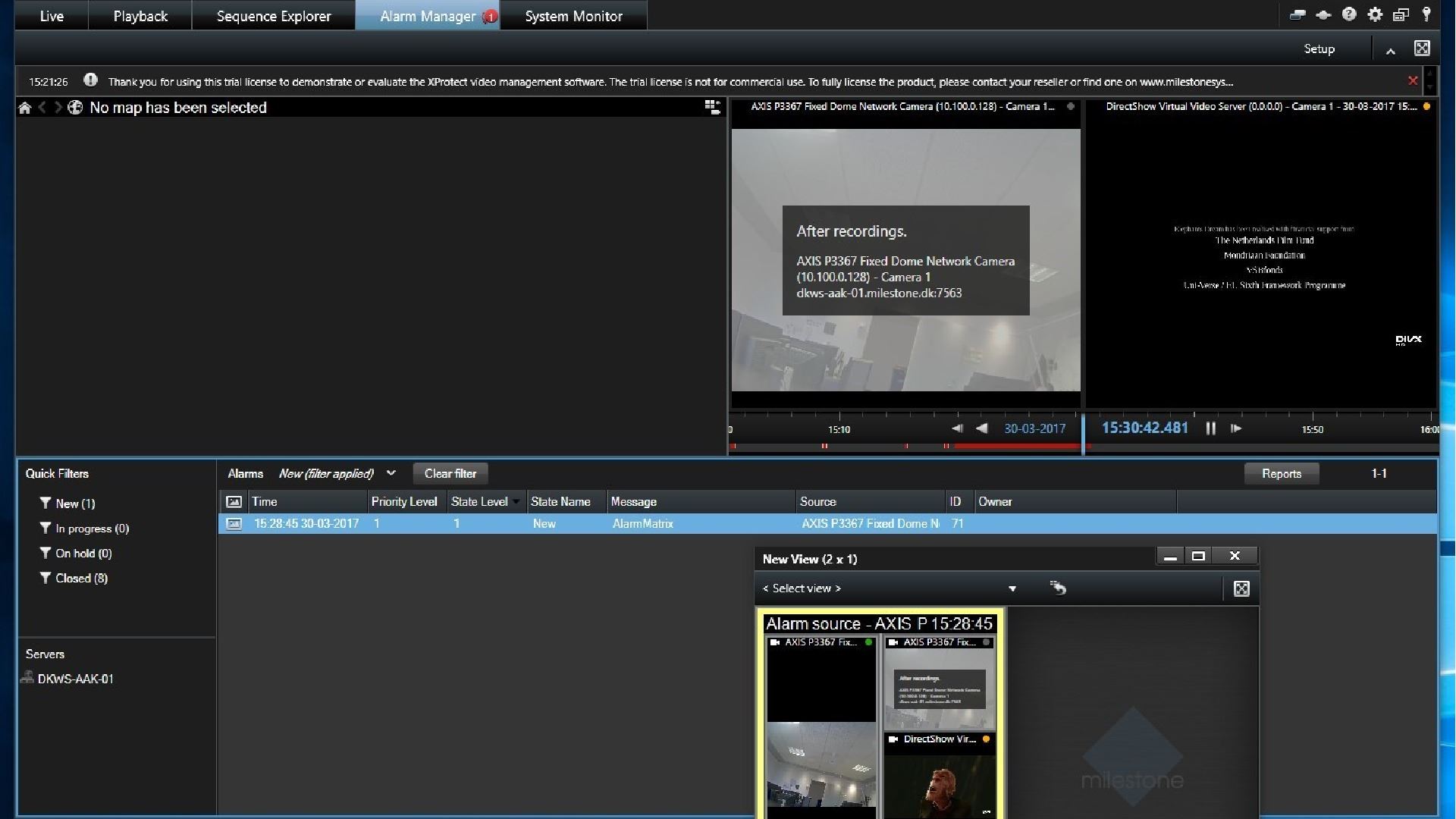Jump to previous sequence in timeline
The image size is (1456, 819).
point(957,428)
